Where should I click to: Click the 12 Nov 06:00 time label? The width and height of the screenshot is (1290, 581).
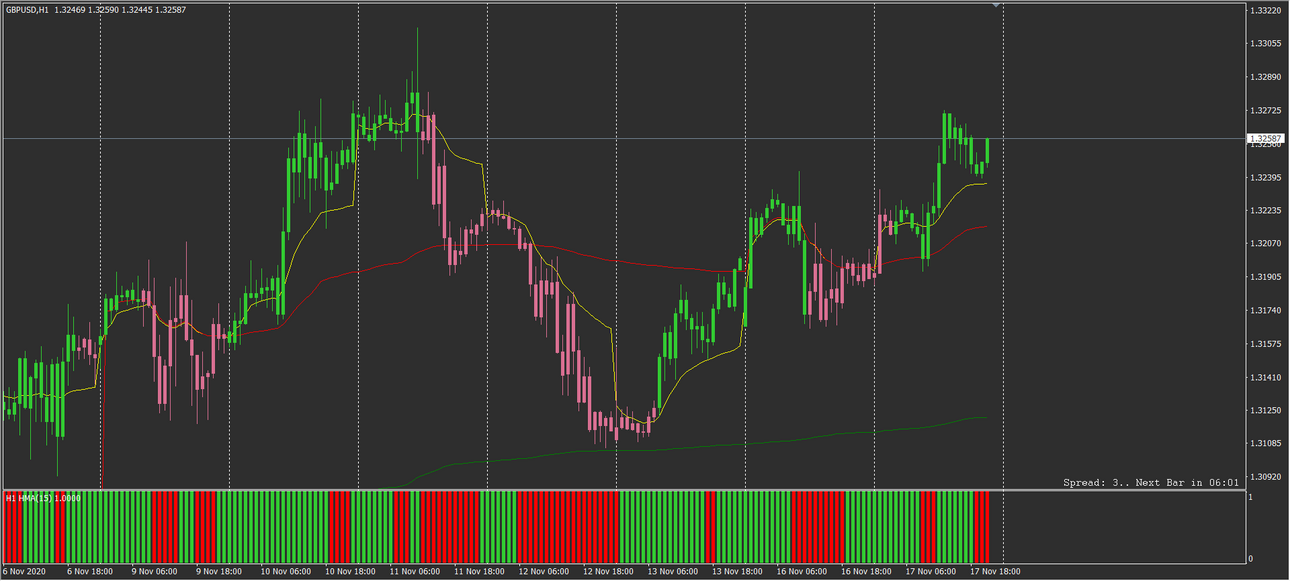pos(543,572)
